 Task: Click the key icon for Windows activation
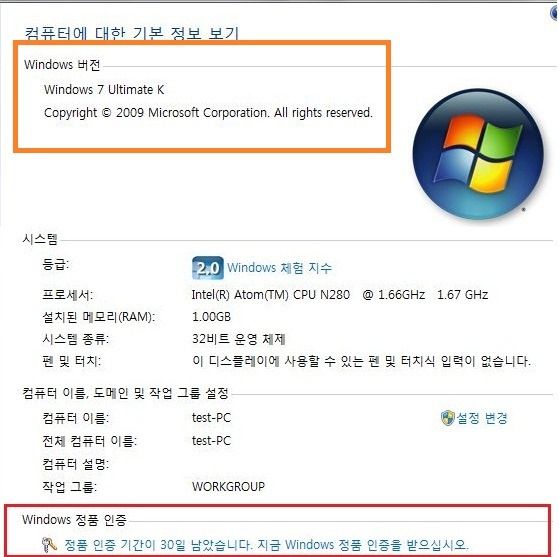[49, 544]
